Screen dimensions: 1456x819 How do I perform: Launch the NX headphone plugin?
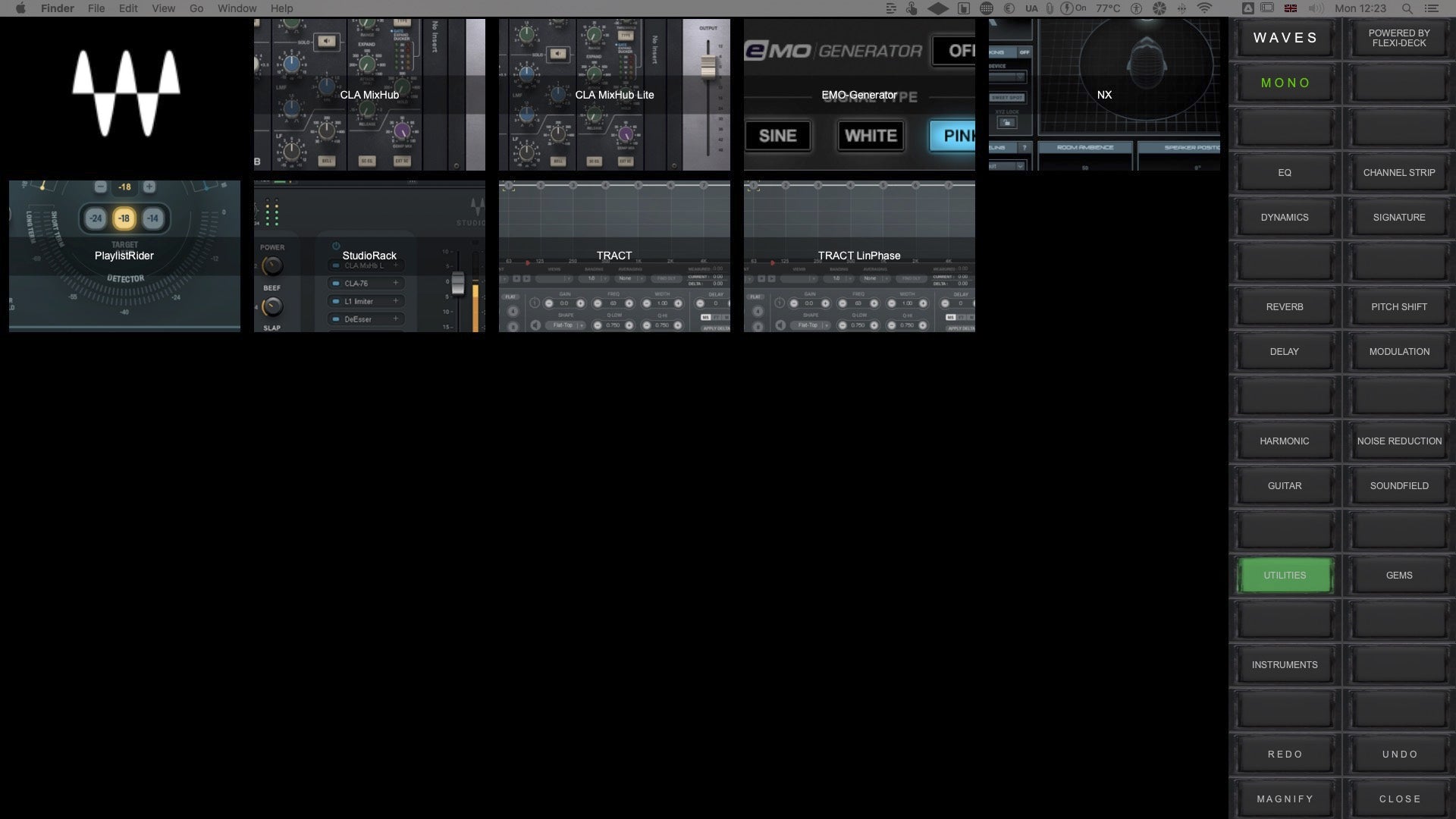1104,95
